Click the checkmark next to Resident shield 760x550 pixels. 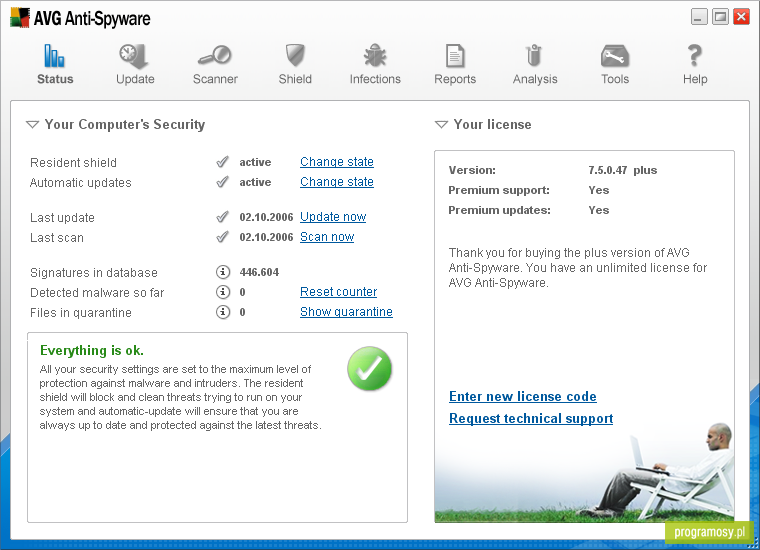222,162
